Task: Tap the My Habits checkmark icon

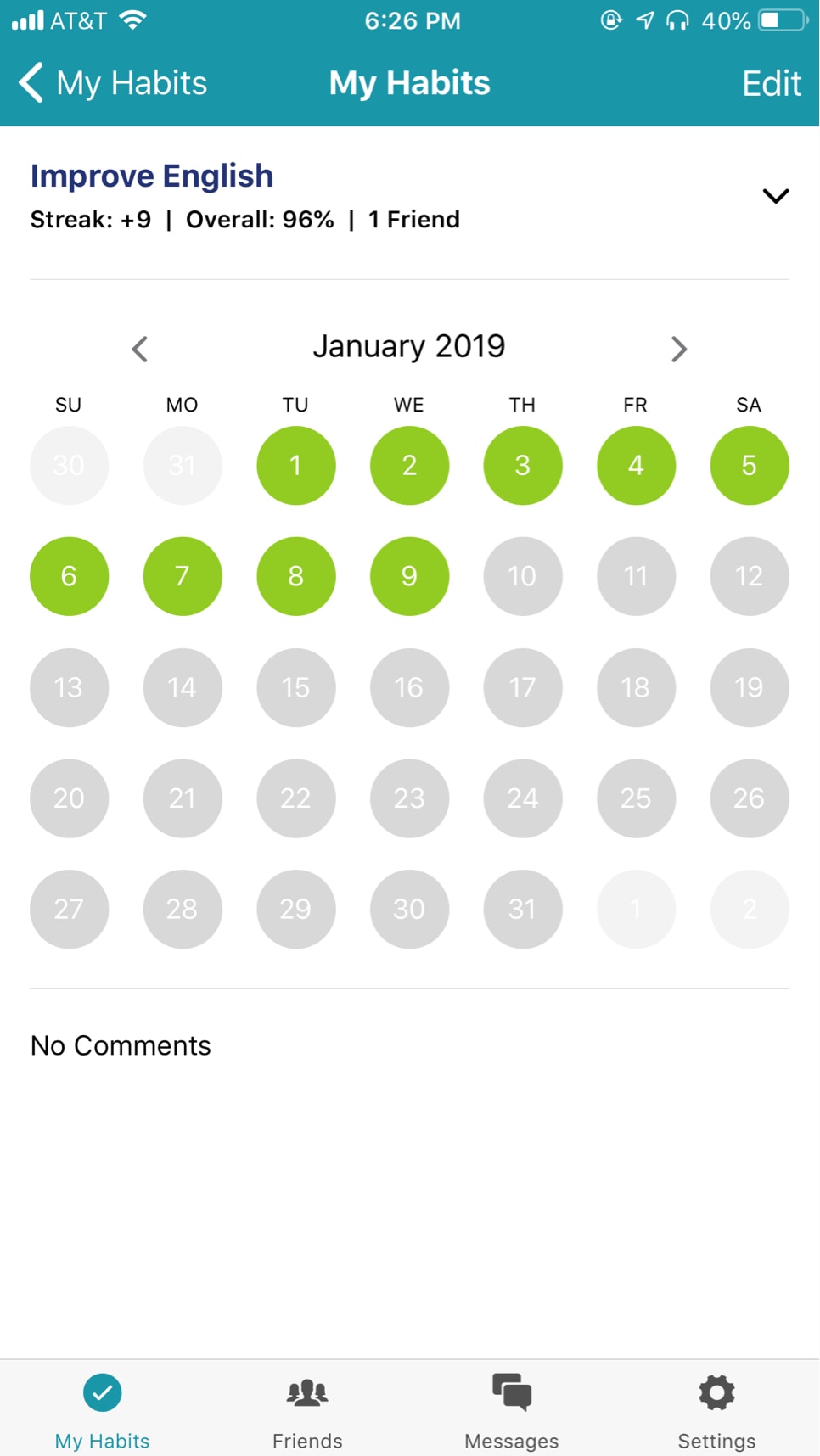Action: pos(103,1392)
